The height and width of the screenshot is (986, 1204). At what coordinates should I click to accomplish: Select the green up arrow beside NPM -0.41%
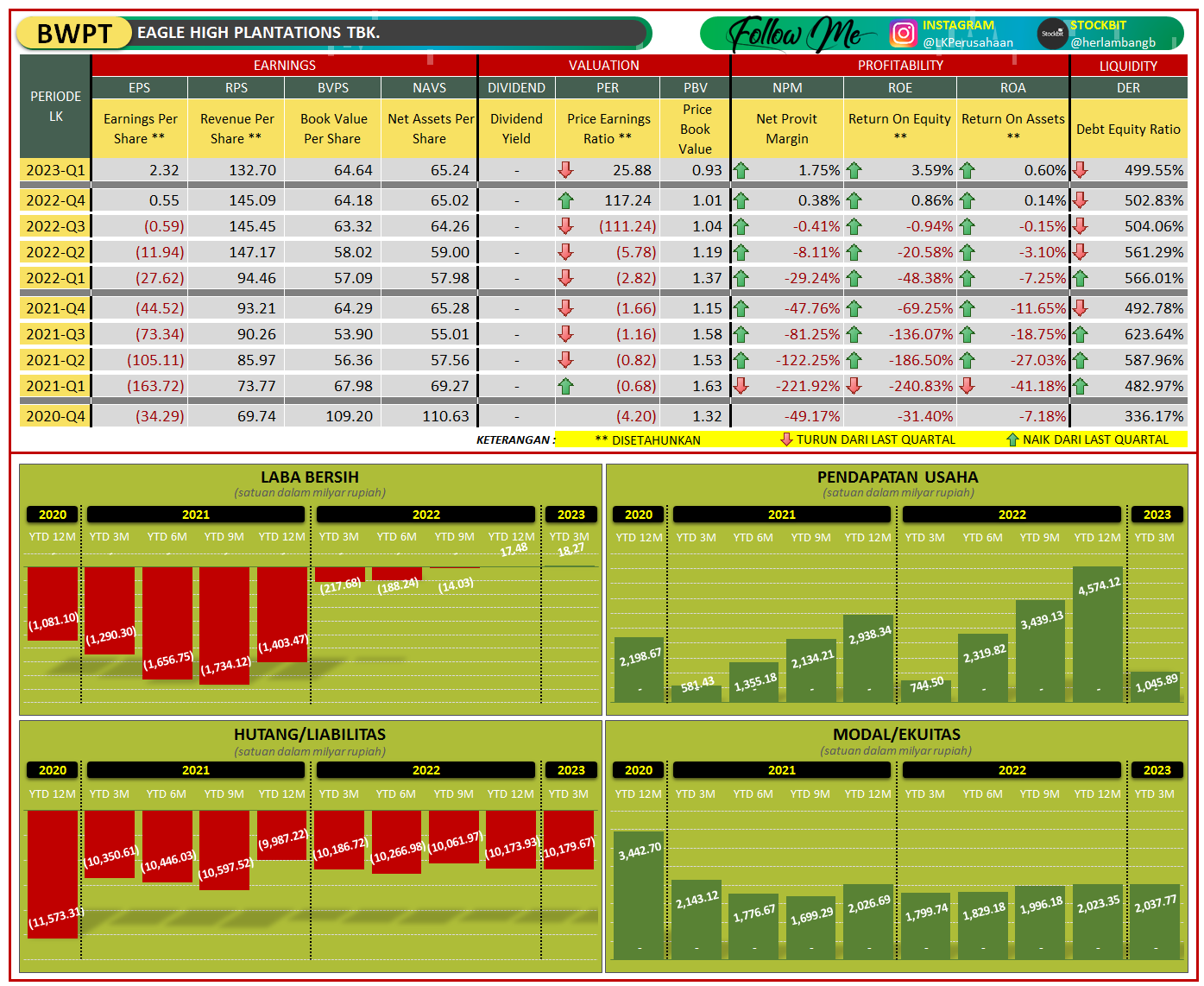(741, 226)
